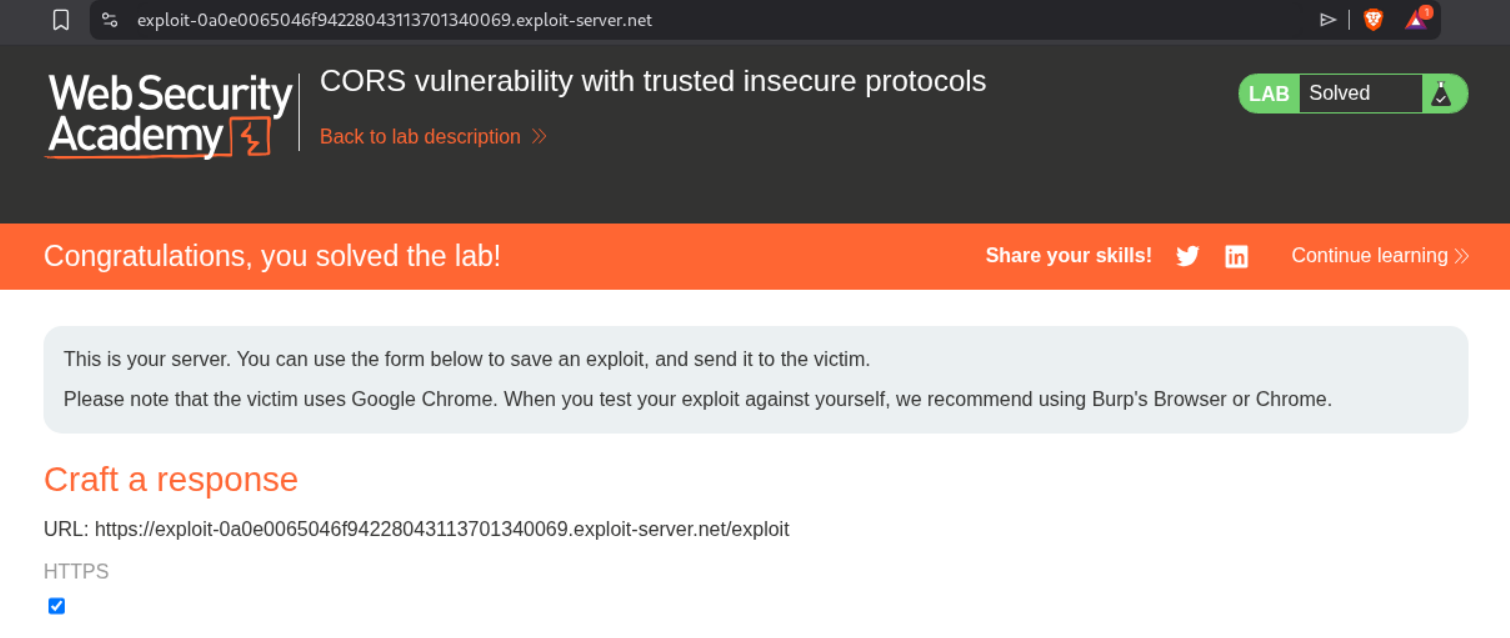Share on LinkedIn via its icon
The height and width of the screenshot is (638, 1510).
tap(1237, 256)
